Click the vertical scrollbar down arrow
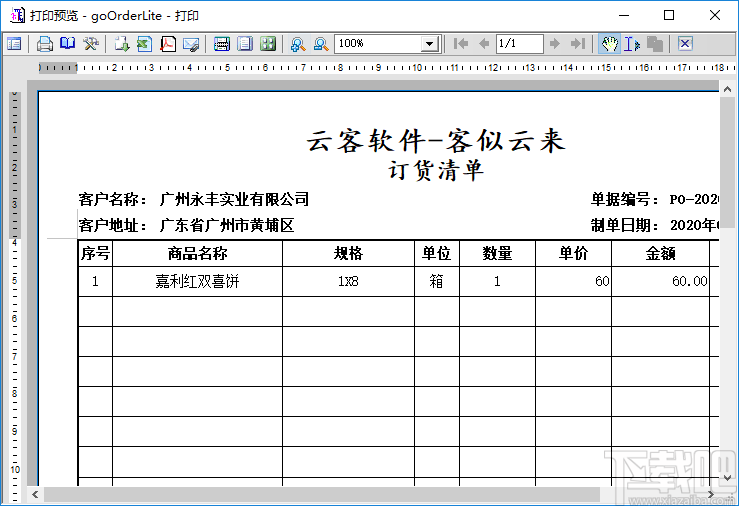 (x=727, y=478)
